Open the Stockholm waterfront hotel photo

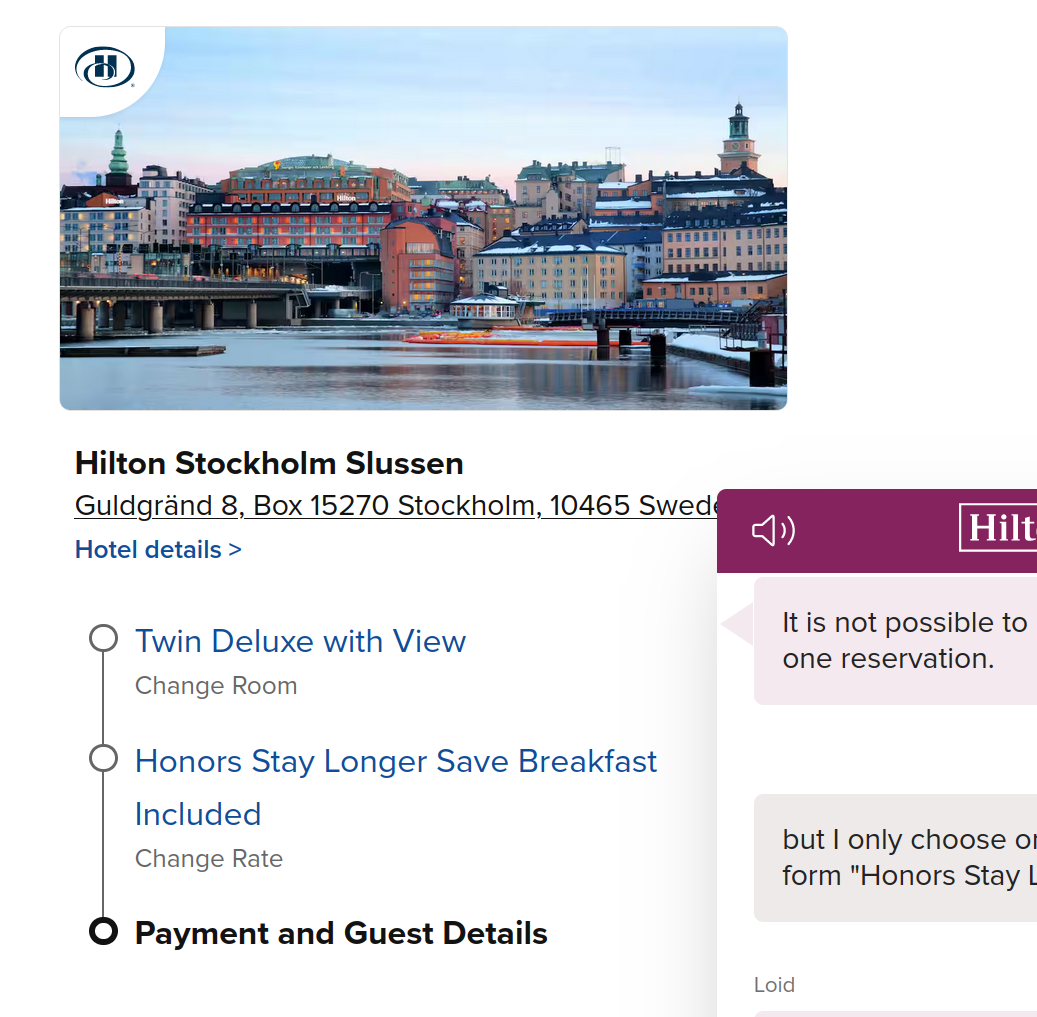[x=423, y=218]
